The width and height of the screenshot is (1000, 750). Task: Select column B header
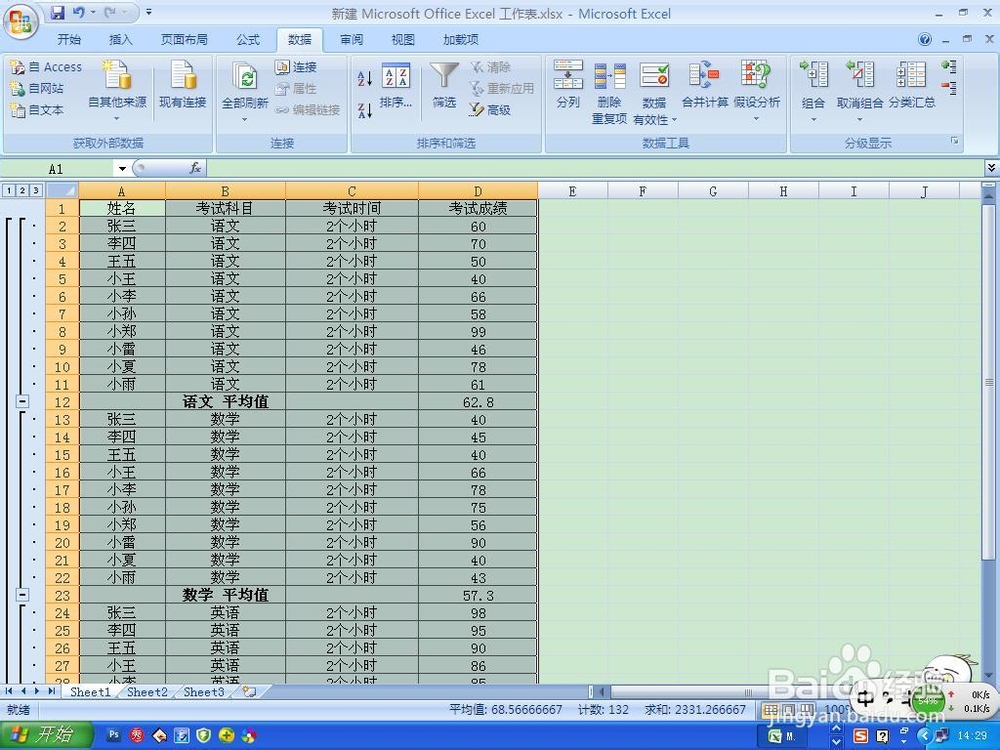click(225, 191)
